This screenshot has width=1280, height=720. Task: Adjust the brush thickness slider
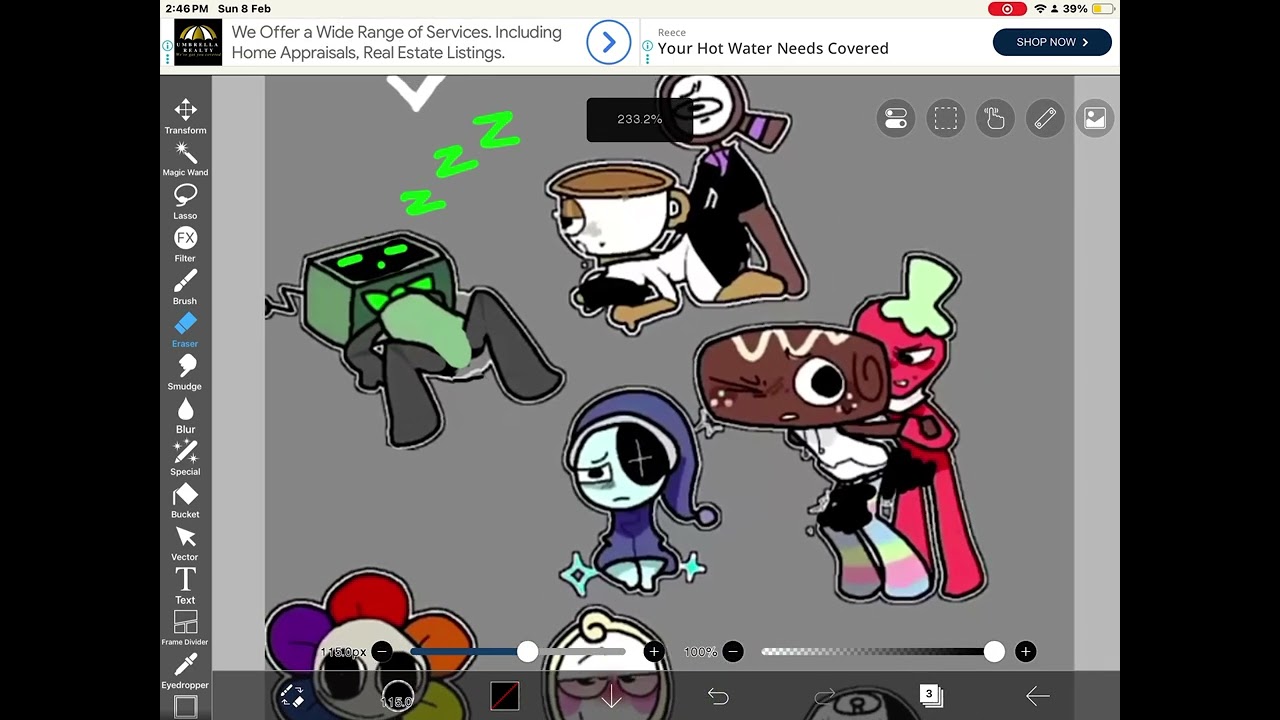point(518,652)
